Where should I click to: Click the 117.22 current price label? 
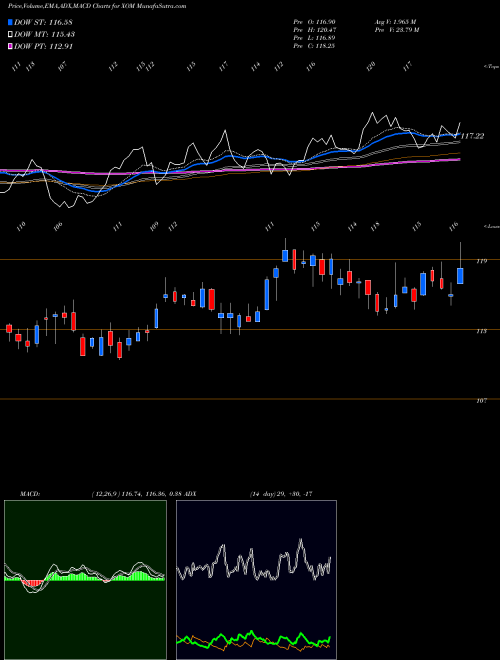click(x=472, y=136)
